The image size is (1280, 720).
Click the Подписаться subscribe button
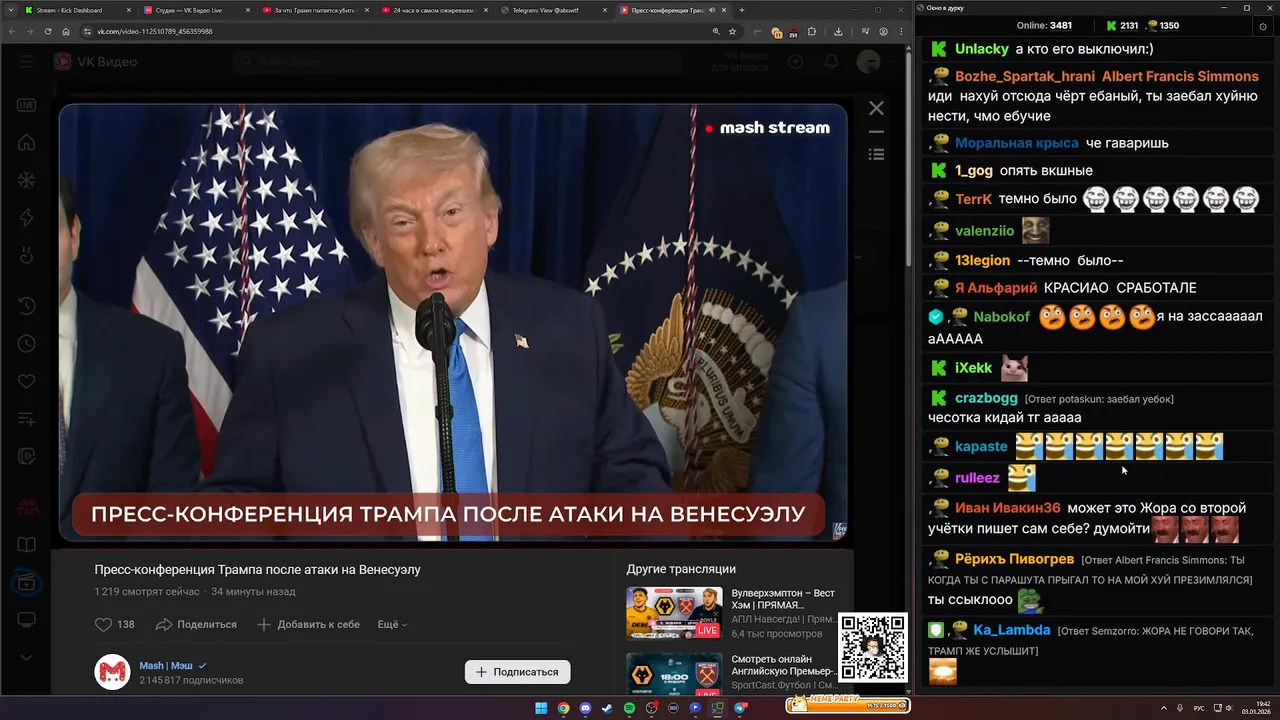pos(517,672)
